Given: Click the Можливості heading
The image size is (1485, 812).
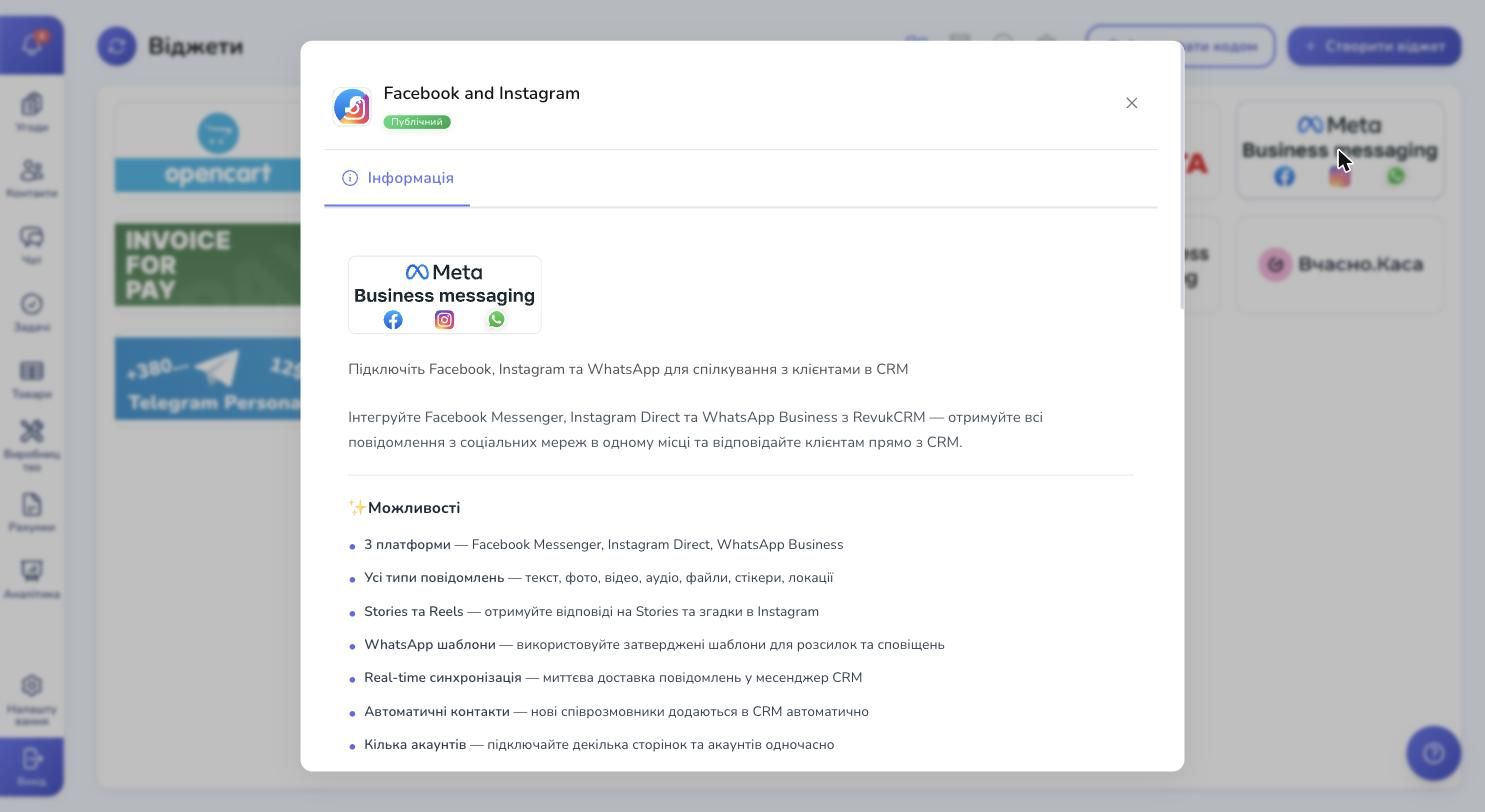Looking at the screenshot, I should tap(414, 508).
